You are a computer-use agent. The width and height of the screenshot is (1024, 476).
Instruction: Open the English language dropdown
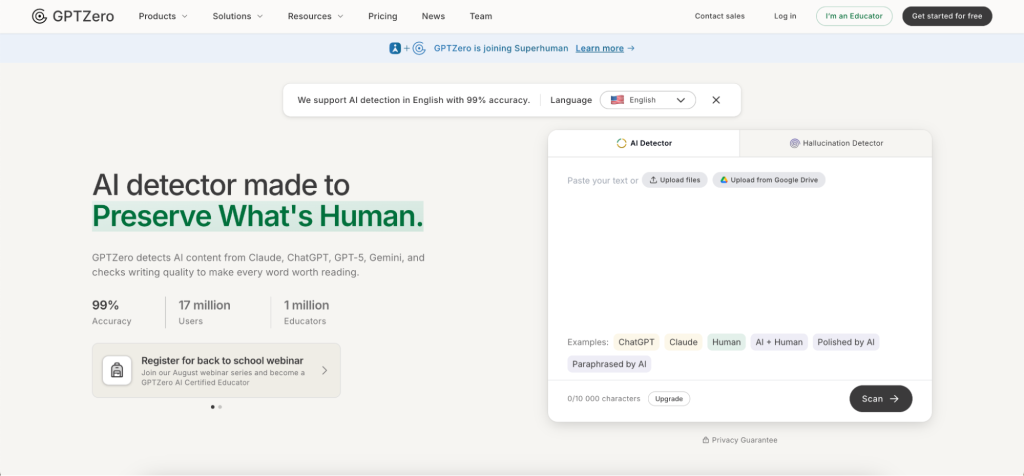(x=648, y=100)
